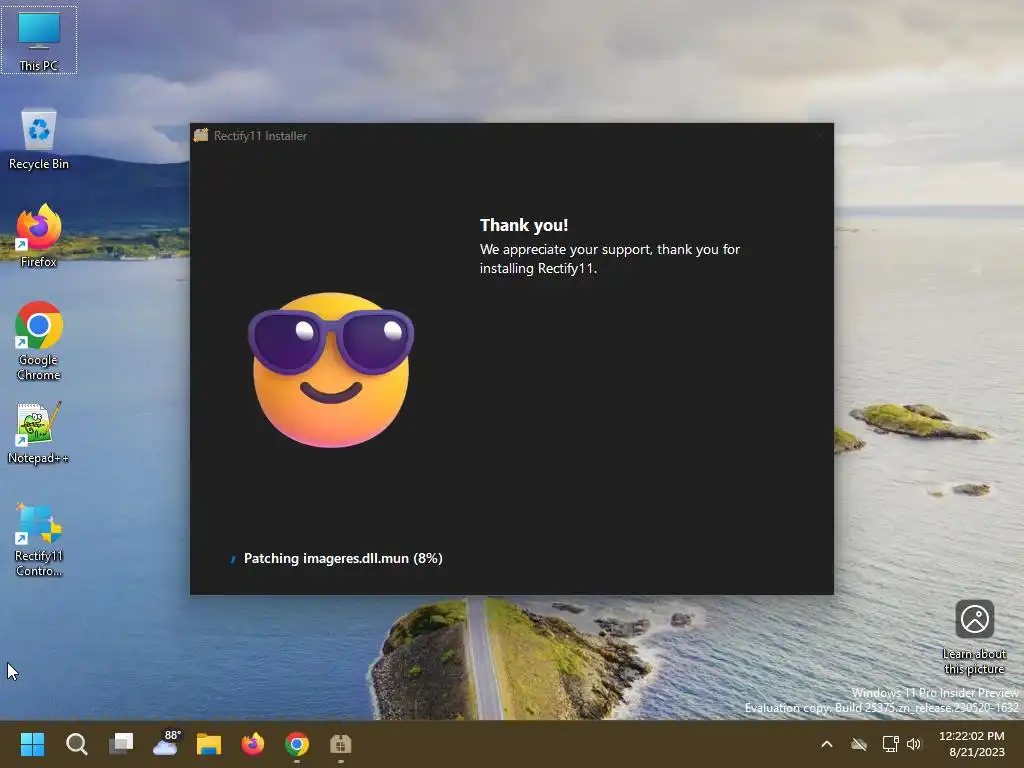Open the weather widget showing 88°
Viewport: 1024px width, 768px height.
pos(166,744)
